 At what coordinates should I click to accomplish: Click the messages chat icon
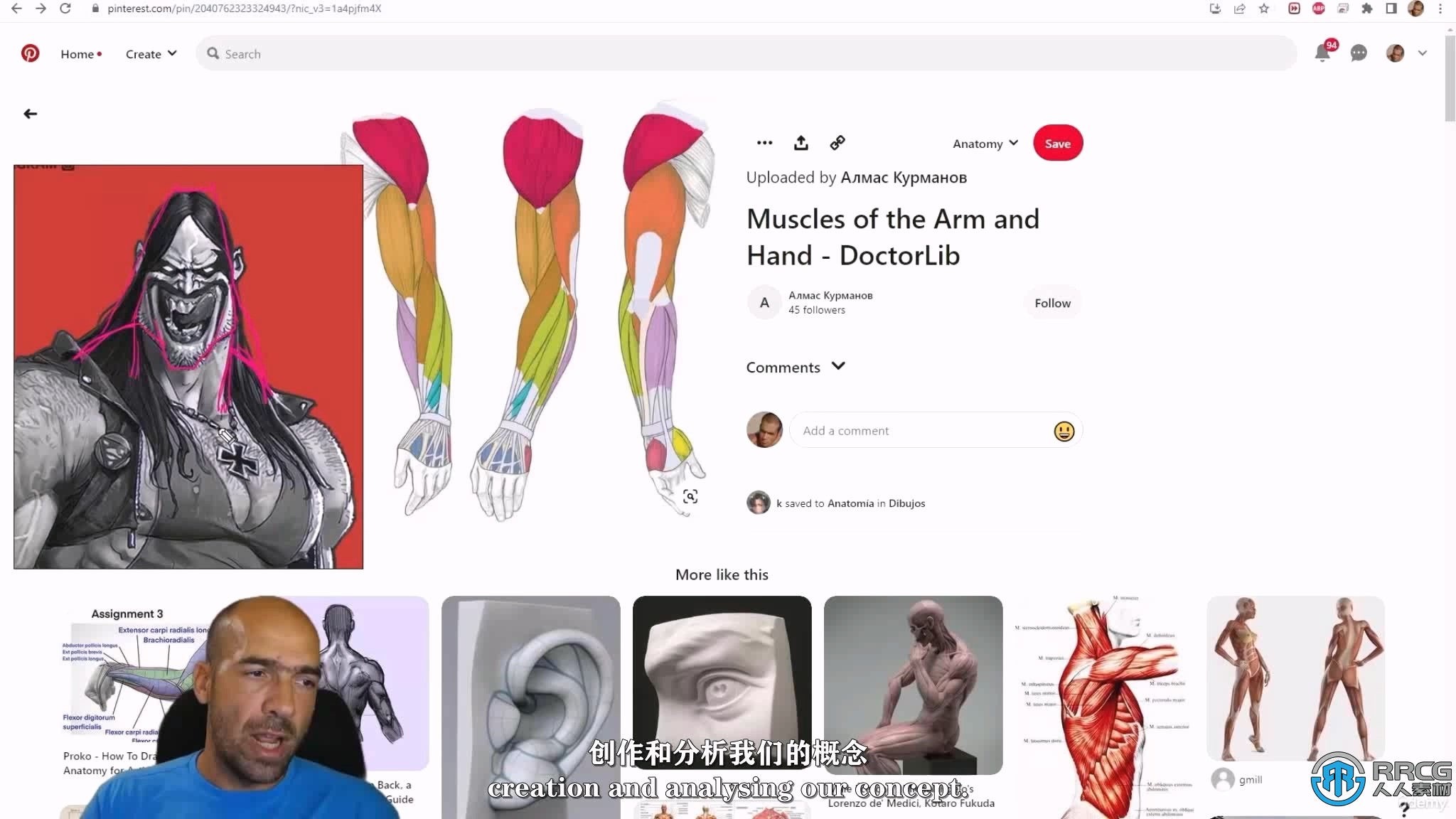(x=1358, y=53)
